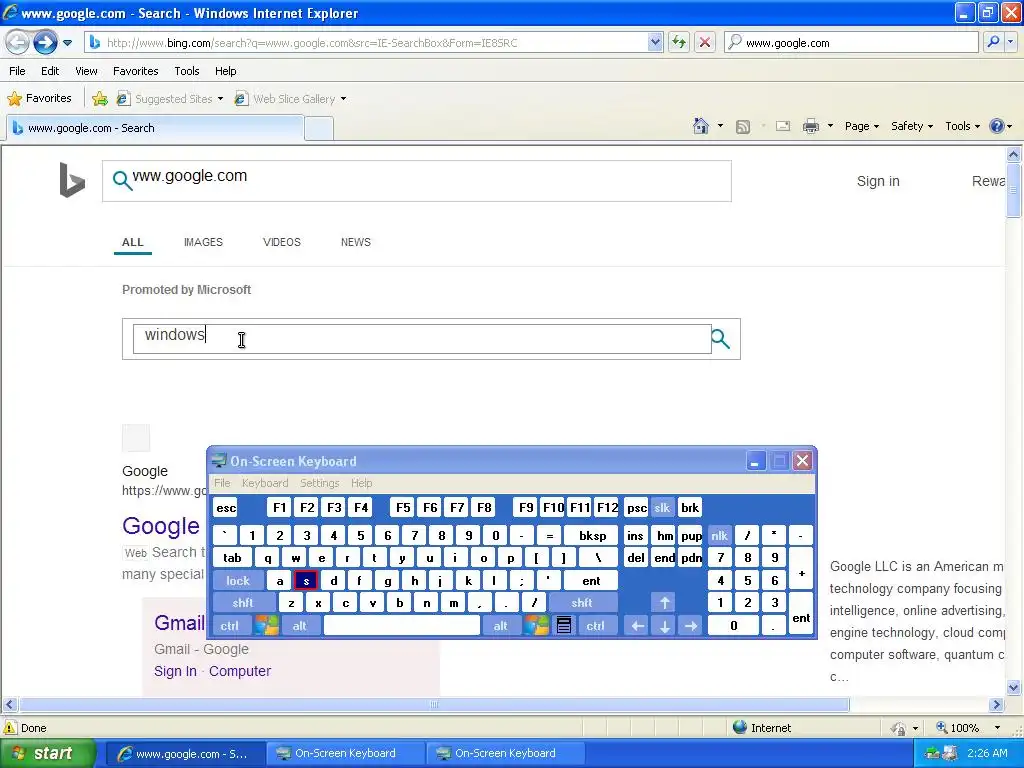Viewport: 1024px width, 768px height.
Task: Print the page with the printer icon
Action: tap(810, 126)
